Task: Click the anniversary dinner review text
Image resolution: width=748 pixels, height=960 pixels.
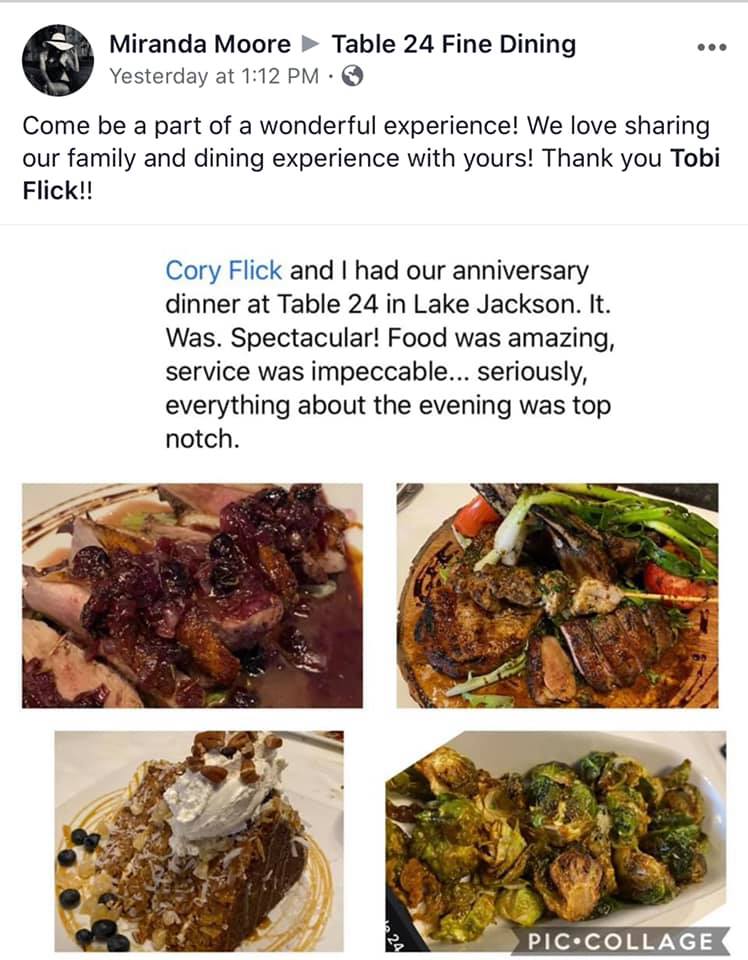Action: pyautogui.click(x=388, y=354)
